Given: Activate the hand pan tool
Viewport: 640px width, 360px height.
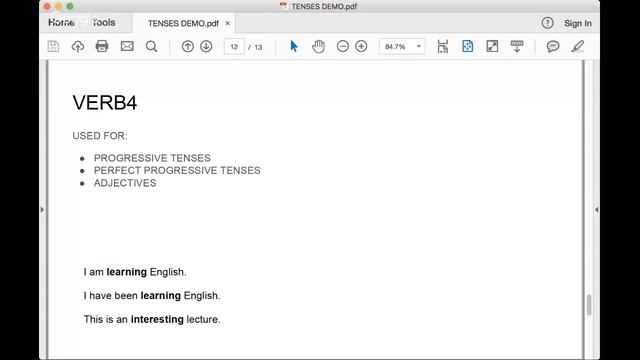Looking at the screenshot, I should pyautogui.click(x=318, y=47).
